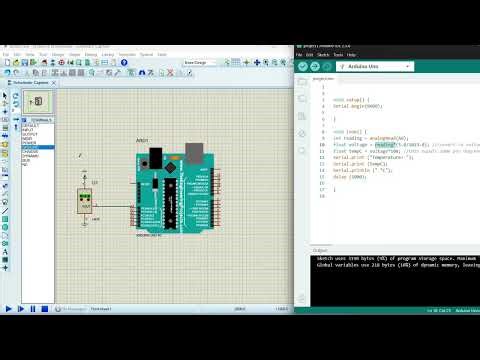Image resolution: width=480 pixels, height=360 pixels.
Task: Click Open Project icon in Proteus toolbar
Action: click(16, 62)
